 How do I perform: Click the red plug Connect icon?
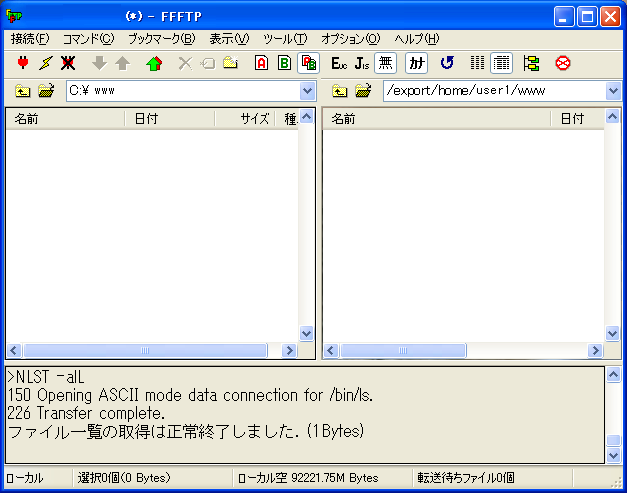coord(23,63)
